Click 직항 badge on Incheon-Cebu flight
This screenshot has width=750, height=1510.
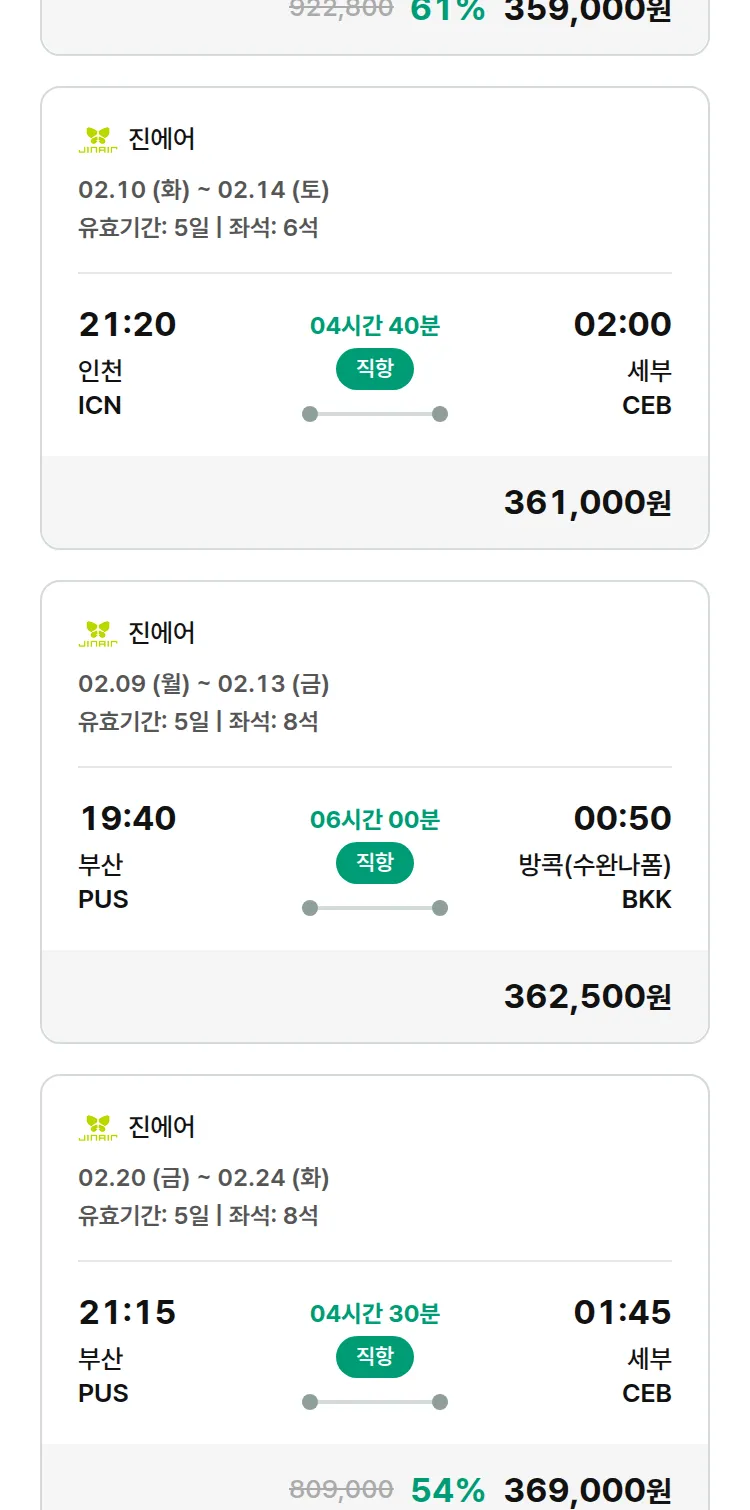click(375, 369)
